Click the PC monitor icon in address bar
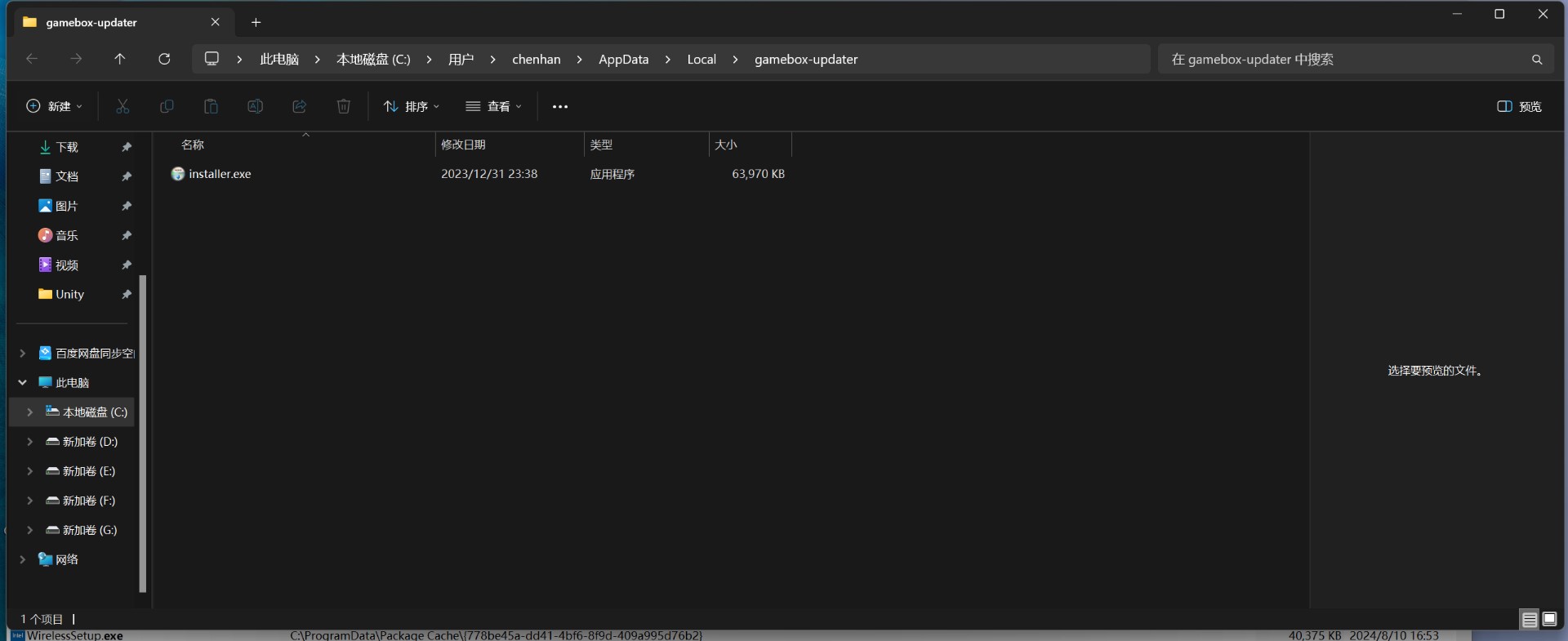 click(x=212, y=59)
